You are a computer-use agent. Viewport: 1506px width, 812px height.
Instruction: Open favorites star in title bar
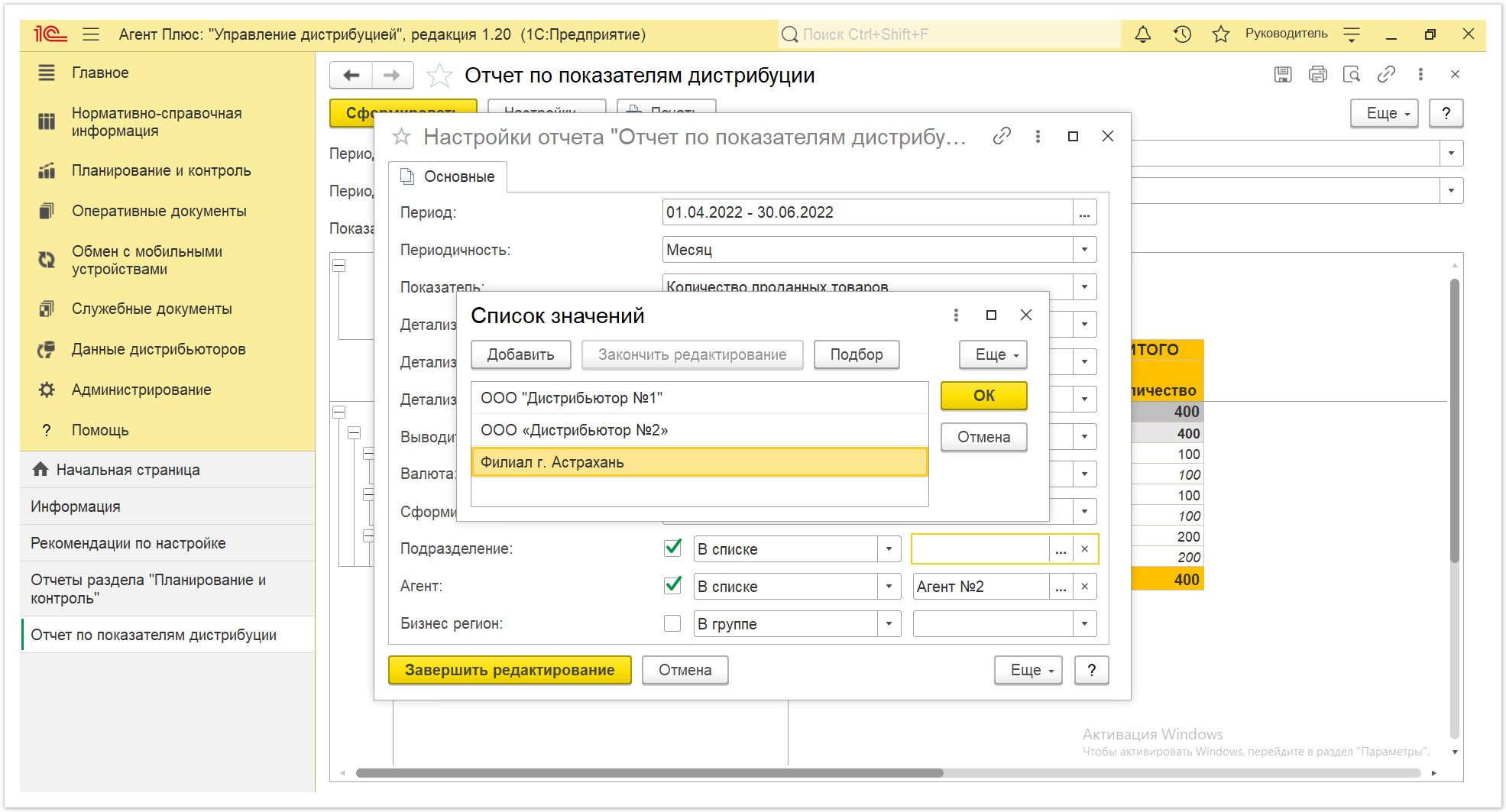1221,34
